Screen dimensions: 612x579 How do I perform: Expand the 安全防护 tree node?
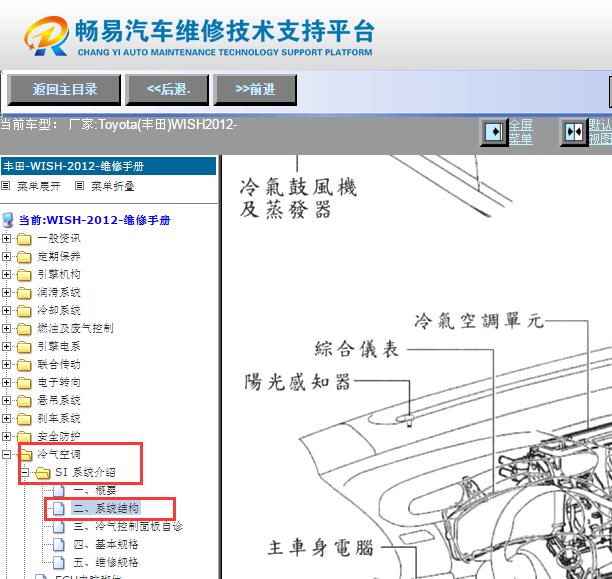pos(6,436)
